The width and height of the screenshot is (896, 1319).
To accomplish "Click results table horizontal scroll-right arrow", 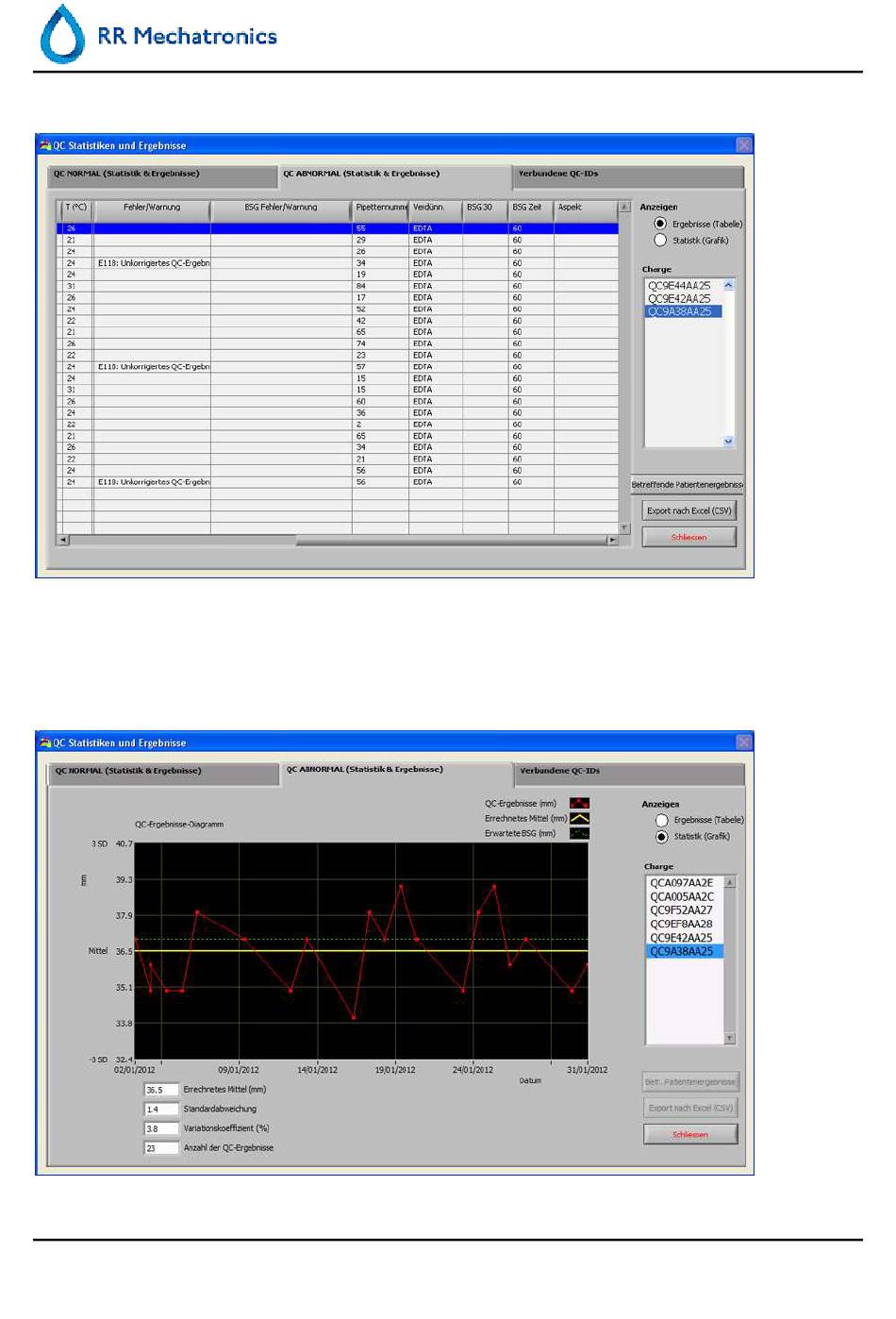I will click(612, 541).
